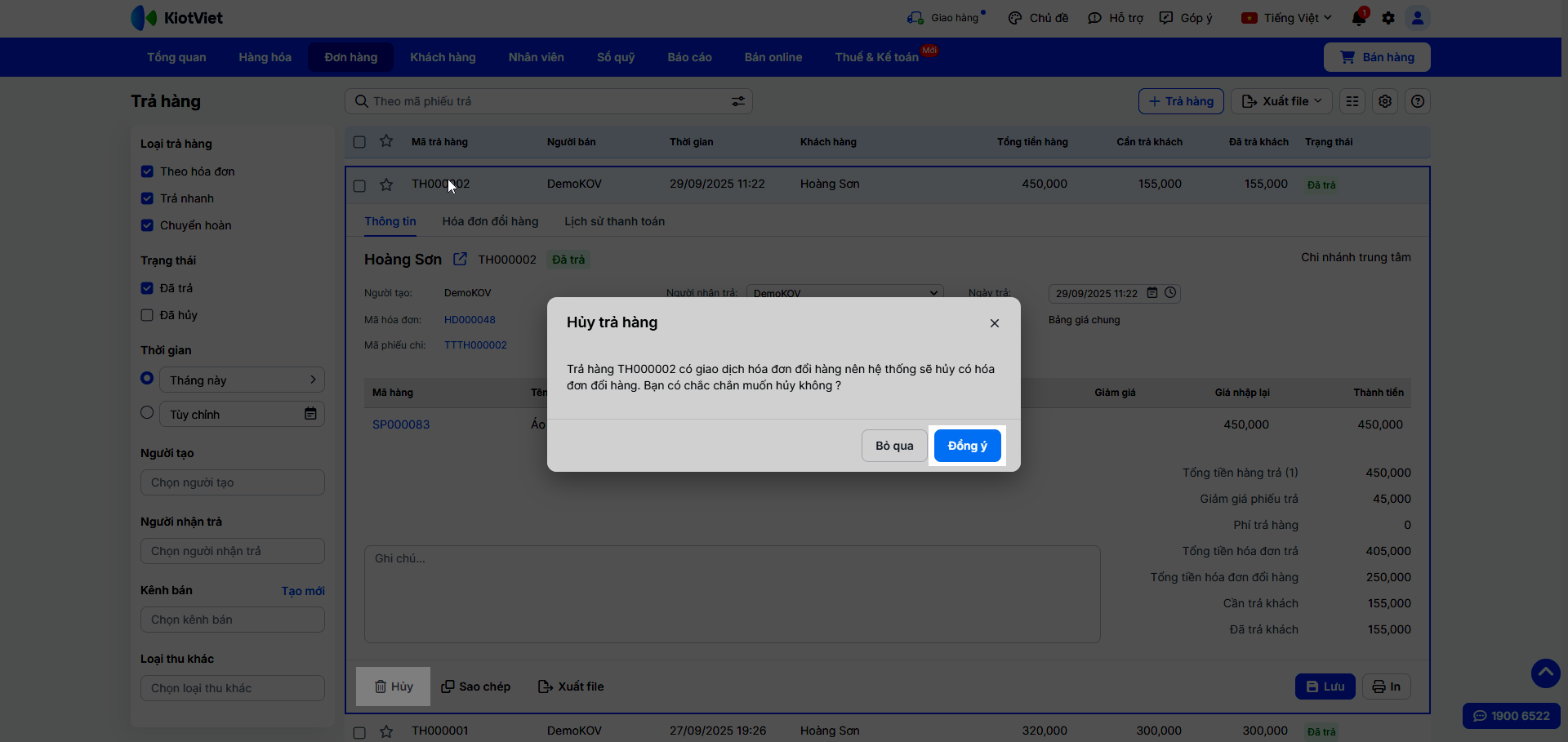The width and height of the screenshot is (1568, 742).
Task: Open payment voucher link TTTH000002
Action: point(475,345)
